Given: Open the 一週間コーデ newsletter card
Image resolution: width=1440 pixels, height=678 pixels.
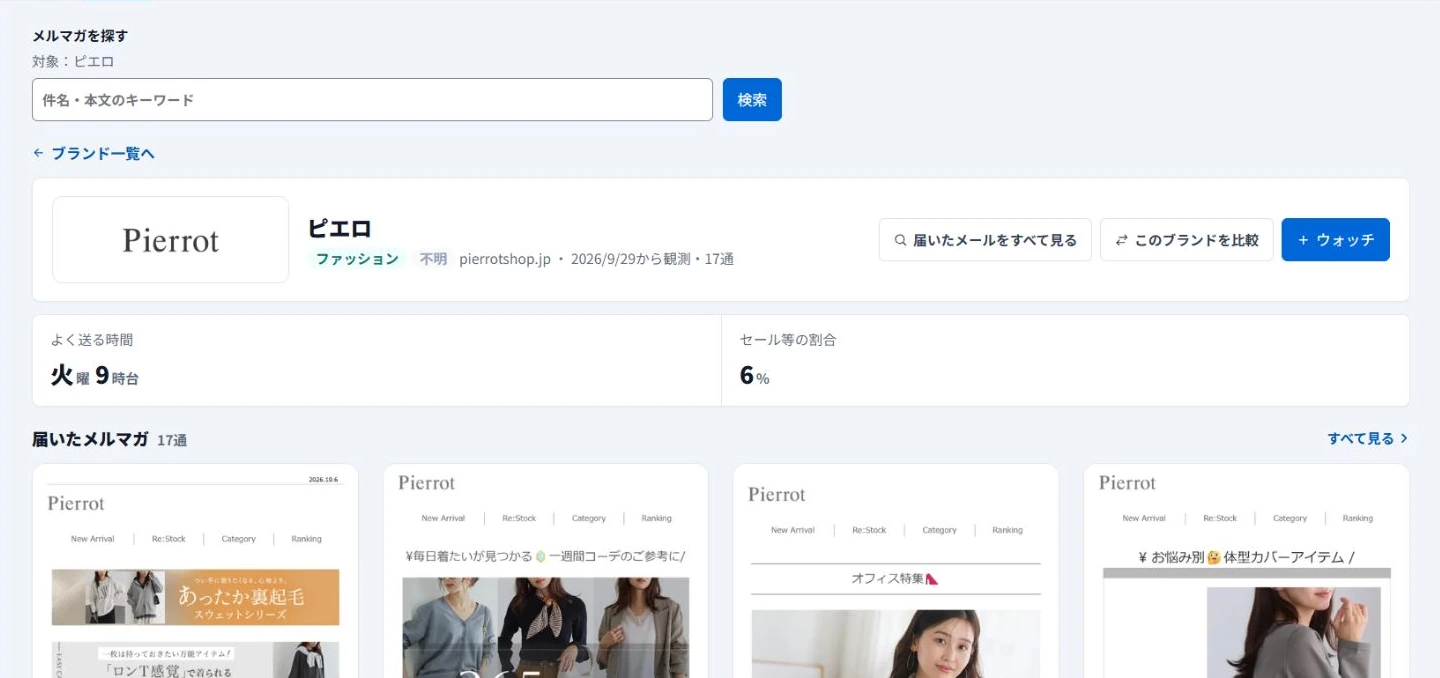Looking at the screenshot, I should click(x=546, y=571).
